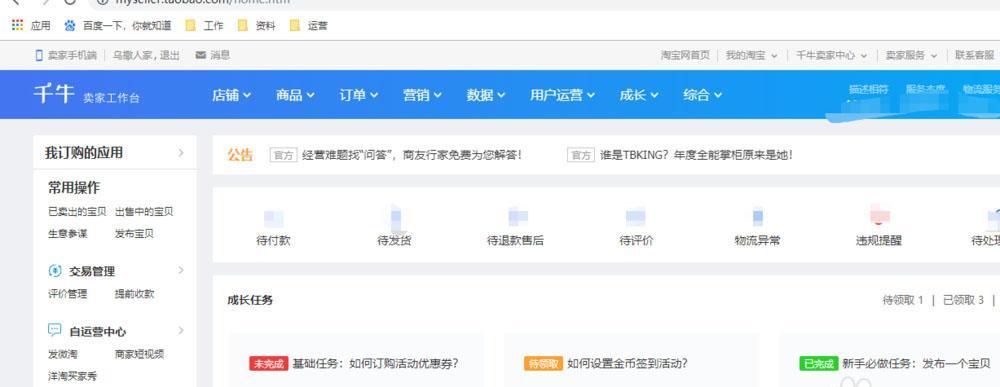Open 提前收款 link
This screenshot has width=1000, height=387.
pyautogui.click(x=135, y=294)
